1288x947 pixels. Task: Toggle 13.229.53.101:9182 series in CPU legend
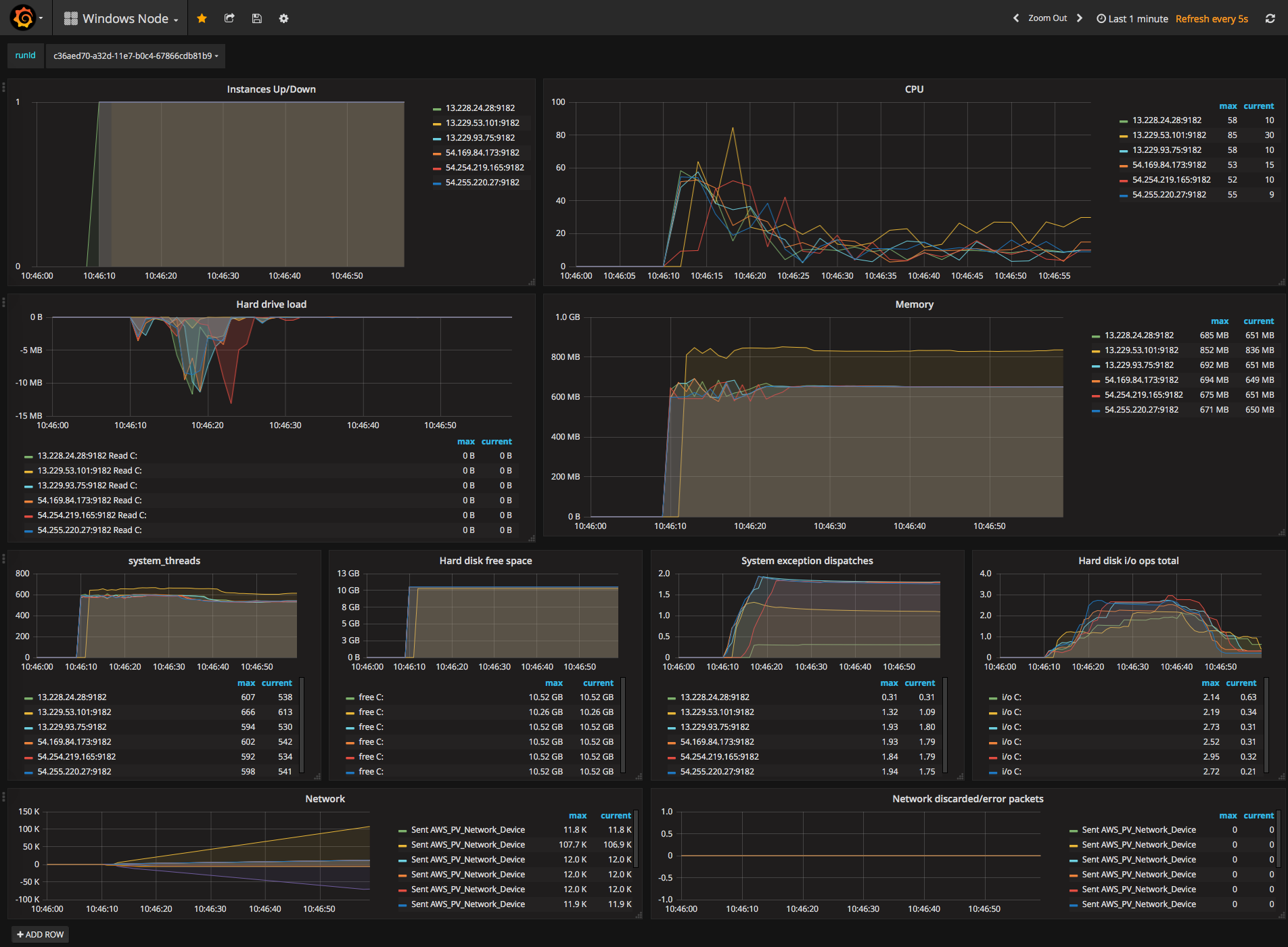tap(1169, 135)
